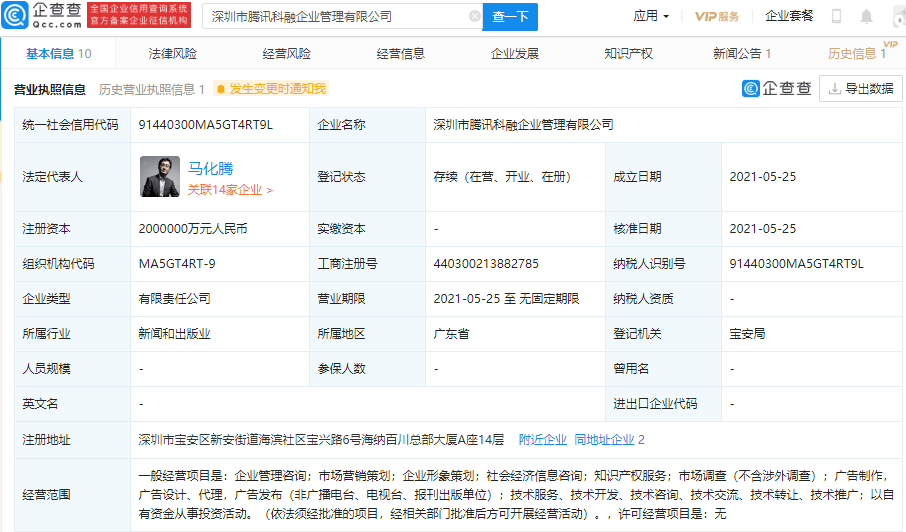Select 组织机构代码 value MA5GT4RT-9

(177, 264)
